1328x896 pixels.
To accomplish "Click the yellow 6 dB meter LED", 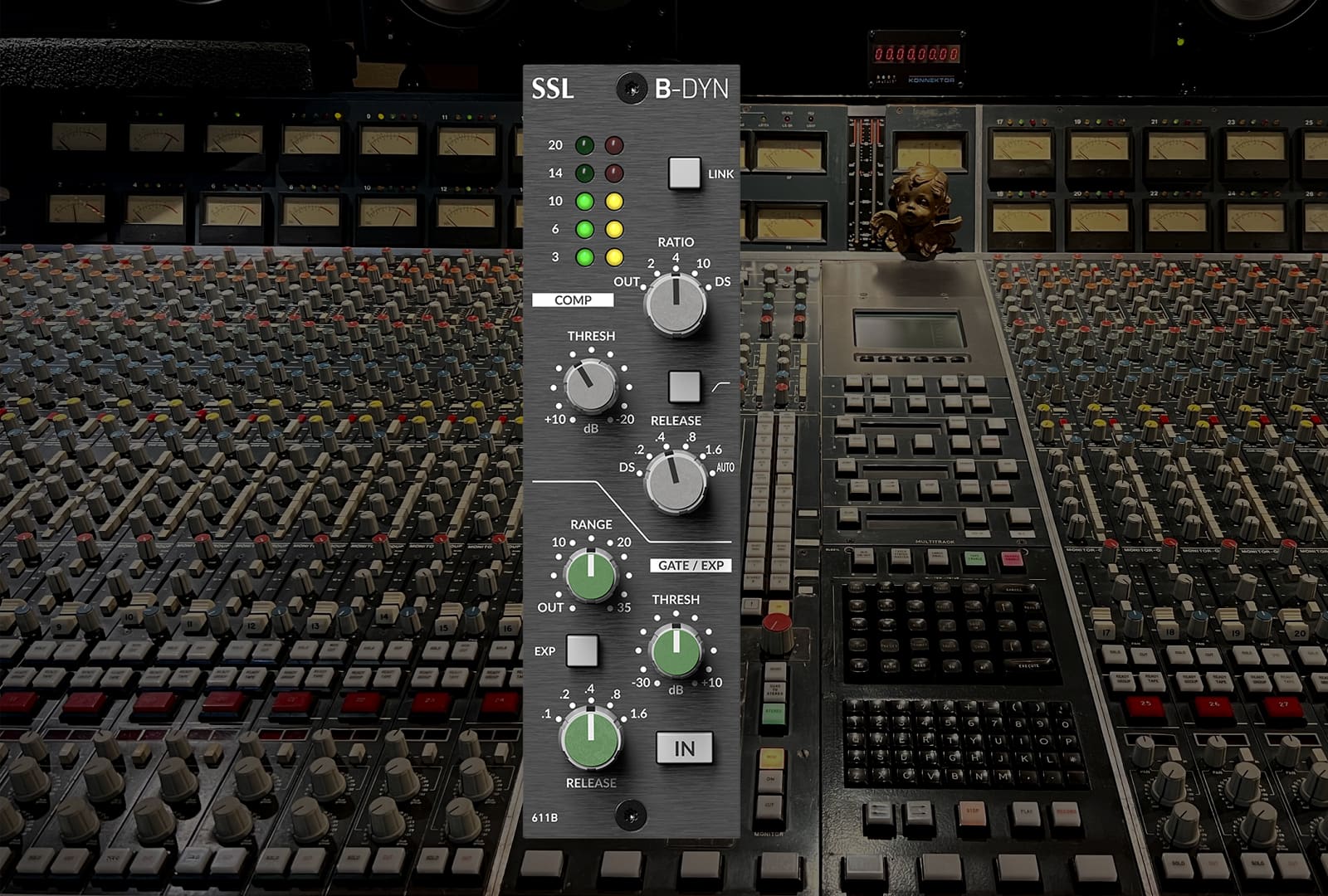I will (614, 229).
